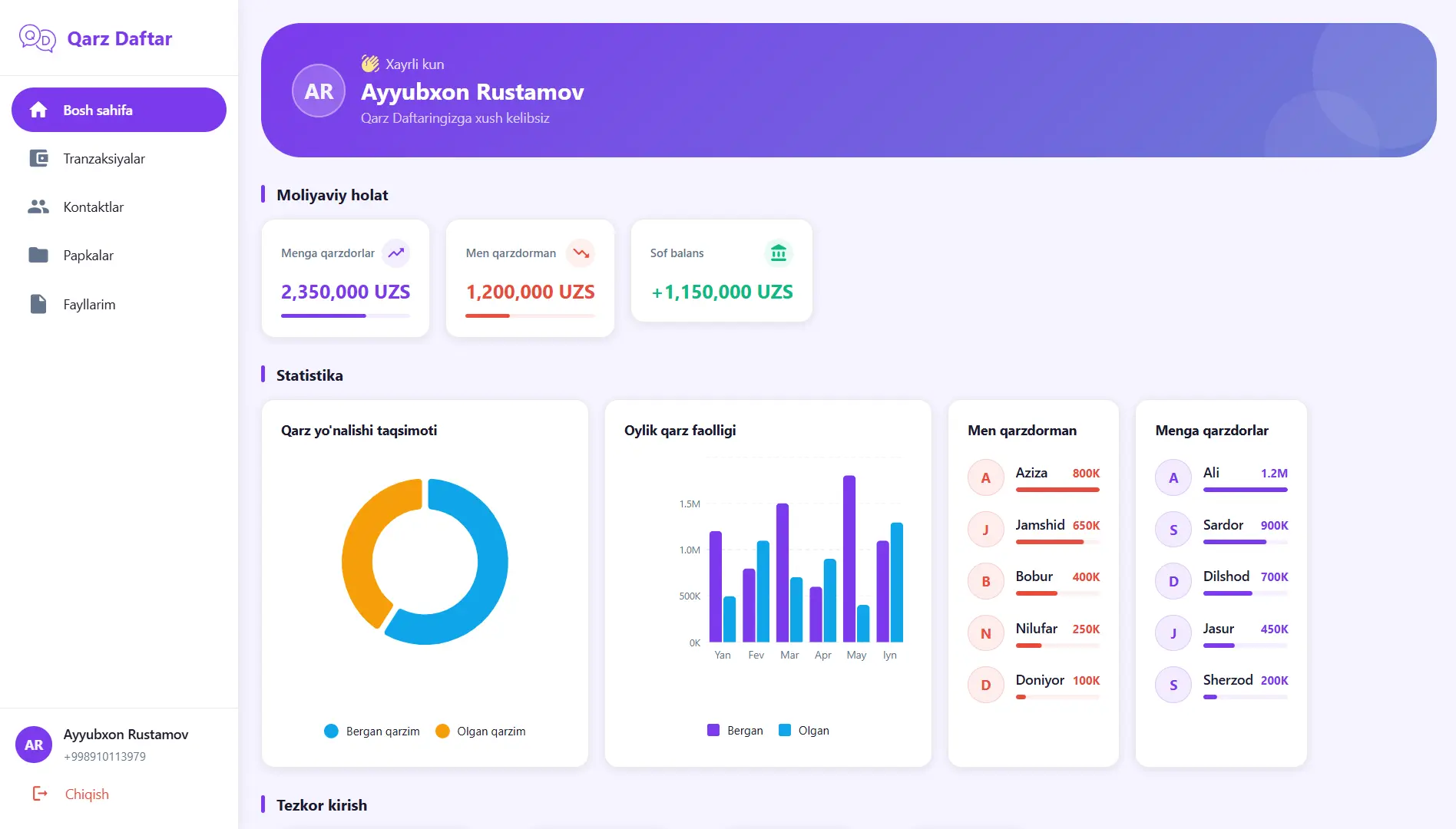Toggle the Olgan series legend in bar chart

tap(804, 730)
